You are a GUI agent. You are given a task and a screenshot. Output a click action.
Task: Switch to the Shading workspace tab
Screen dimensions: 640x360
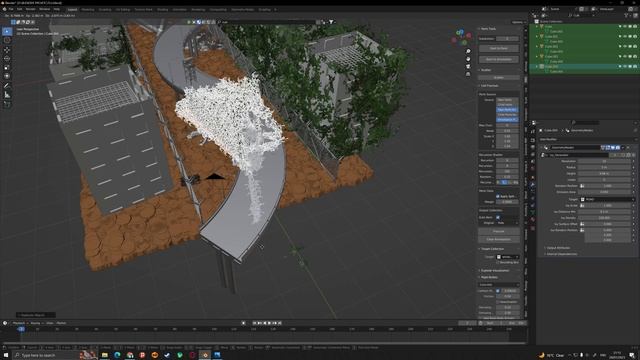tap(162, 9)
